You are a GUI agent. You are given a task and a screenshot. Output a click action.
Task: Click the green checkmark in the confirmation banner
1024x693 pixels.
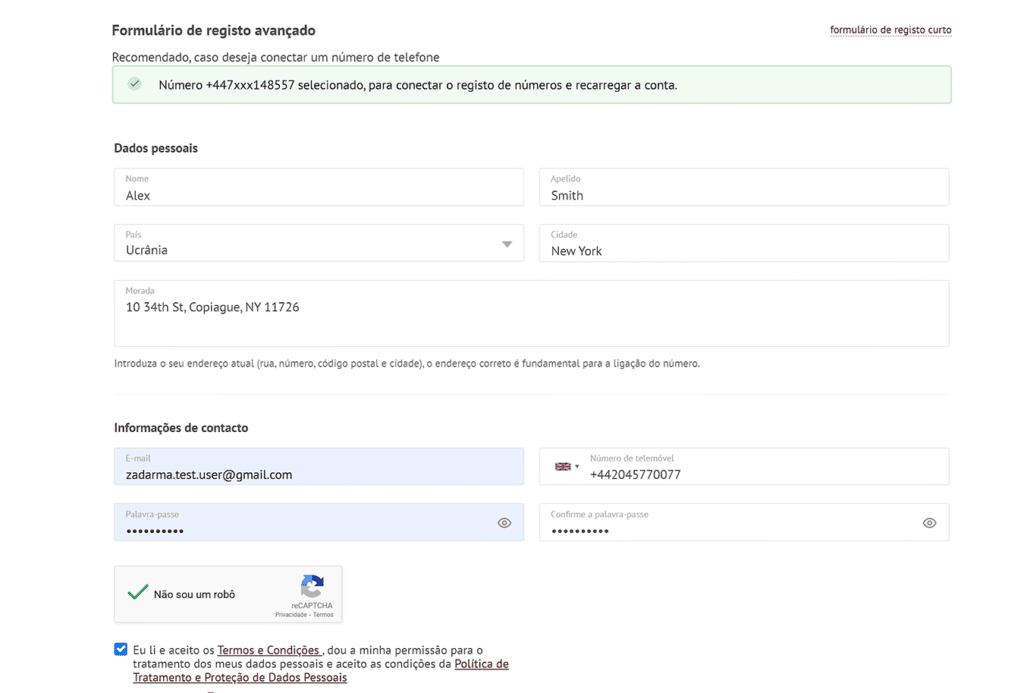pos(134,84)
